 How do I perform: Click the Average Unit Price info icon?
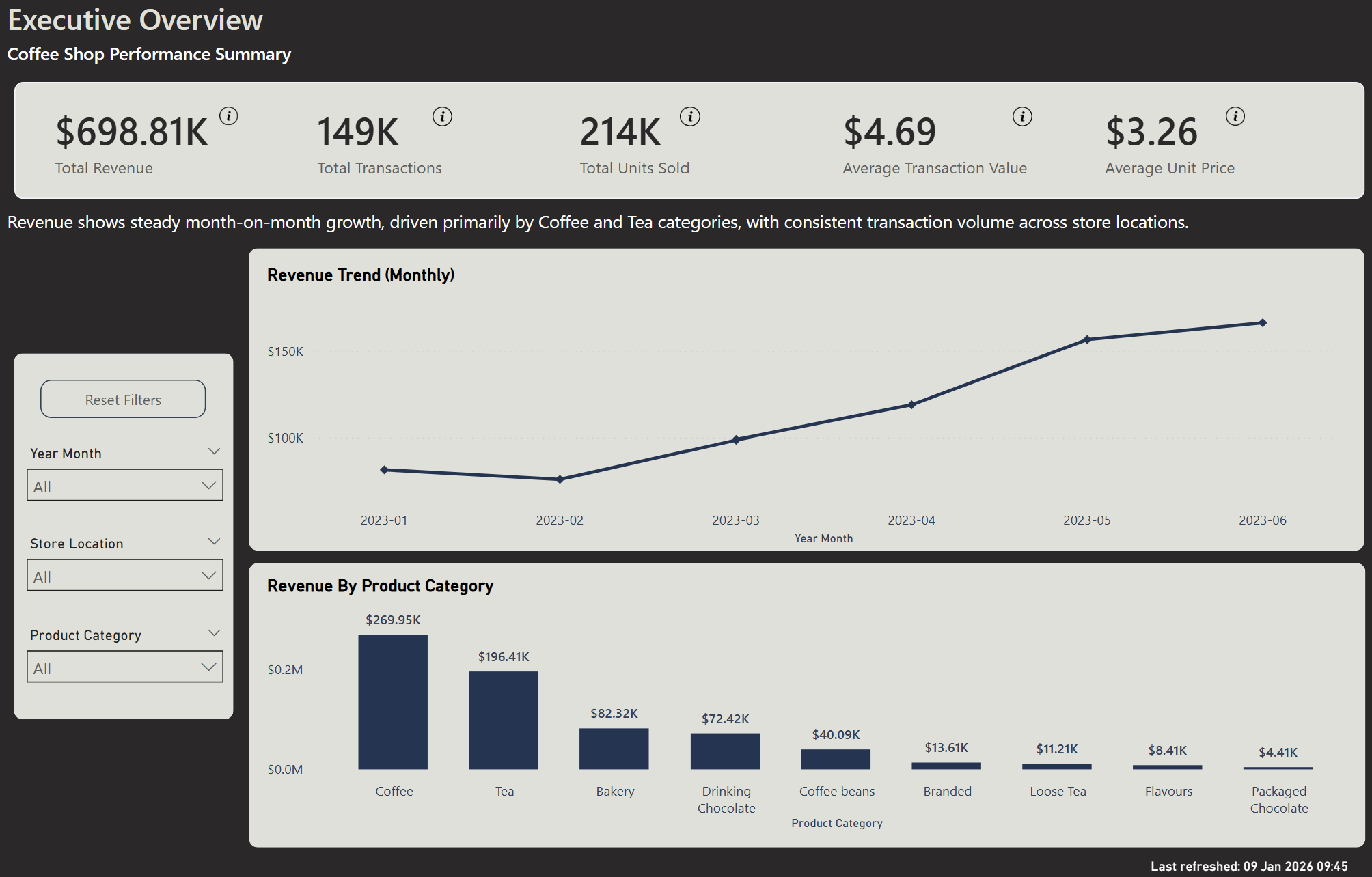click(1234, 116)
